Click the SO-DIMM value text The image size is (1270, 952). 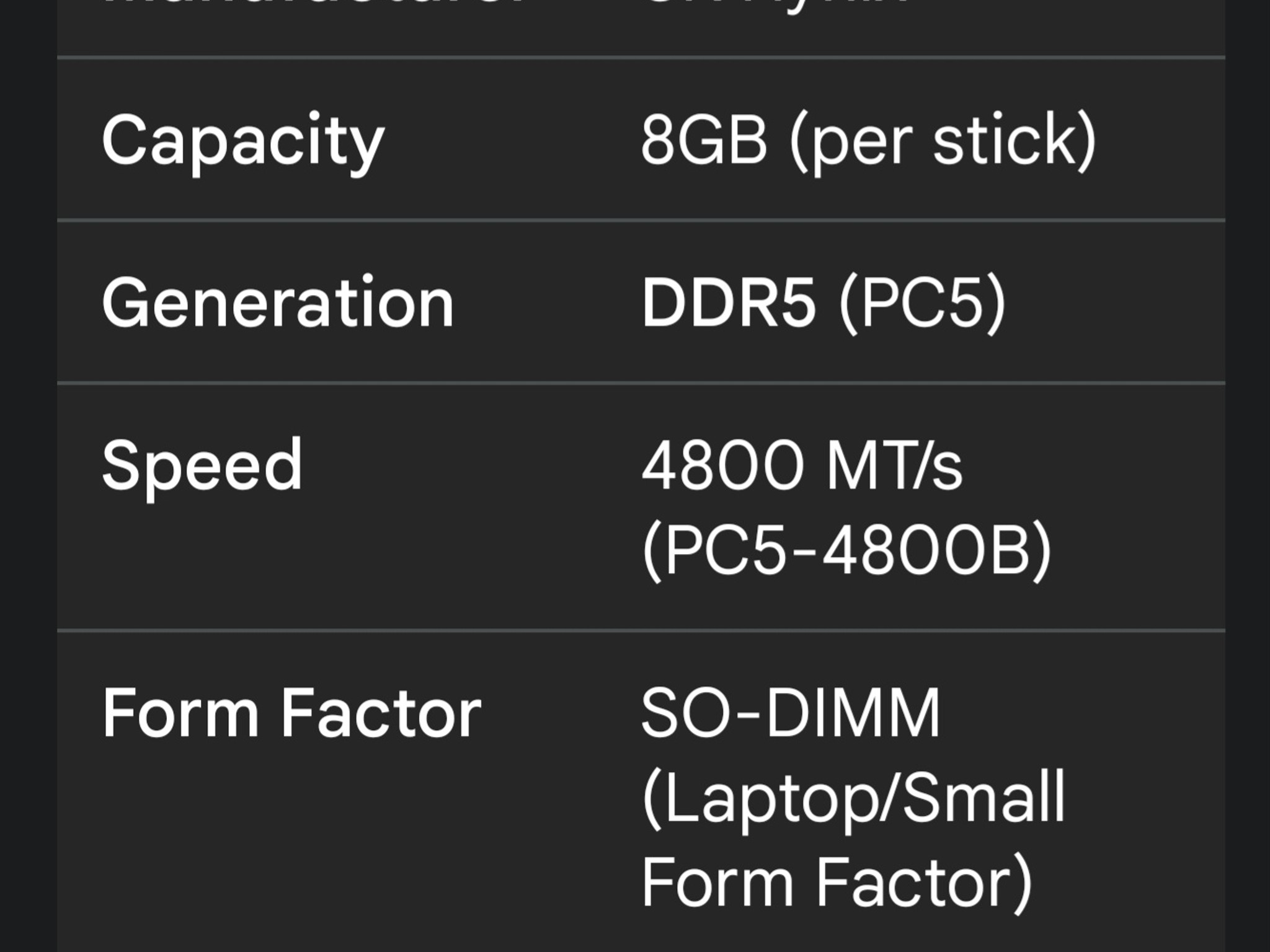791,713
